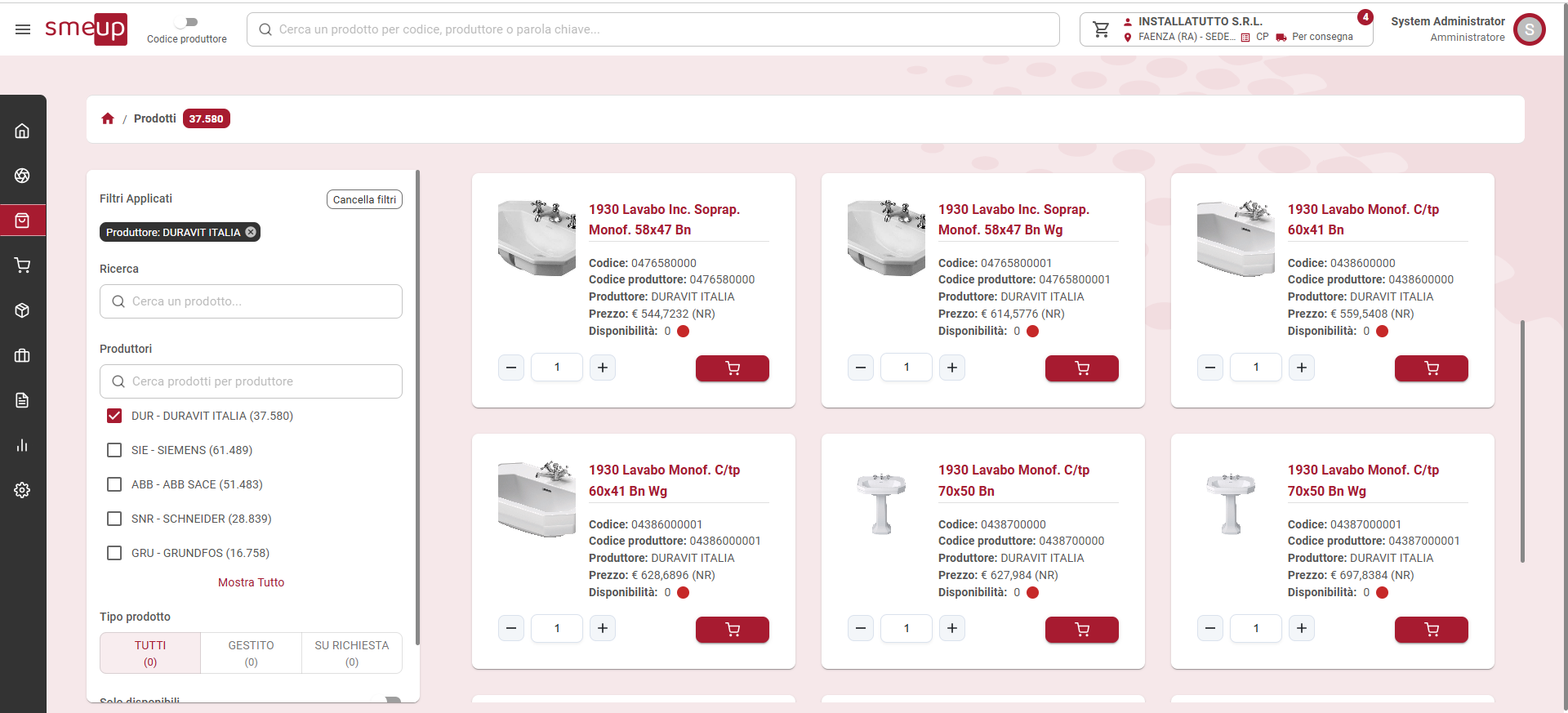Check GRU - GRUNDFOS checkbox
The height and width of the screenshot is (713, 1568).
[114, 553]
